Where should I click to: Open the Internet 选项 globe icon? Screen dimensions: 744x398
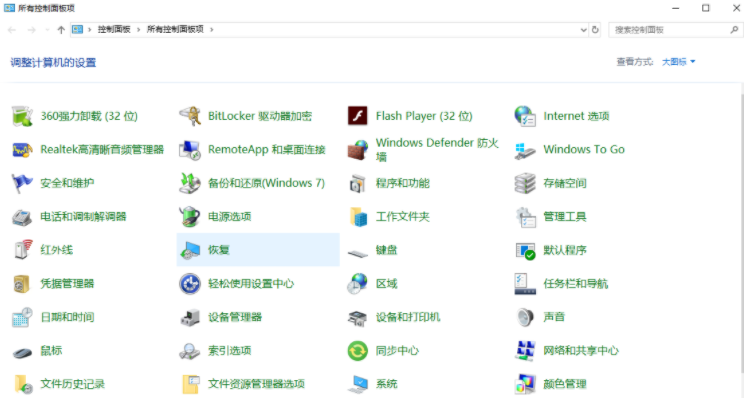[525, 116]
